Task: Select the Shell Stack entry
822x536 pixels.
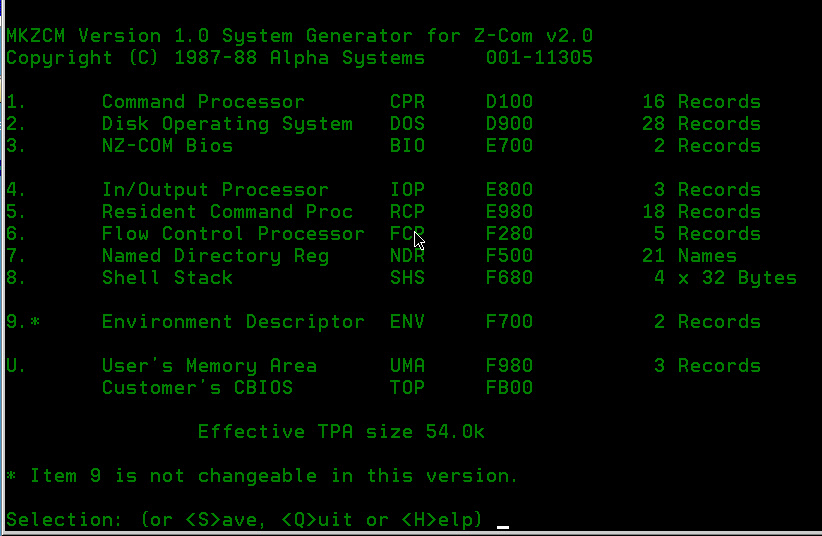Action: [x=167, y=278]
